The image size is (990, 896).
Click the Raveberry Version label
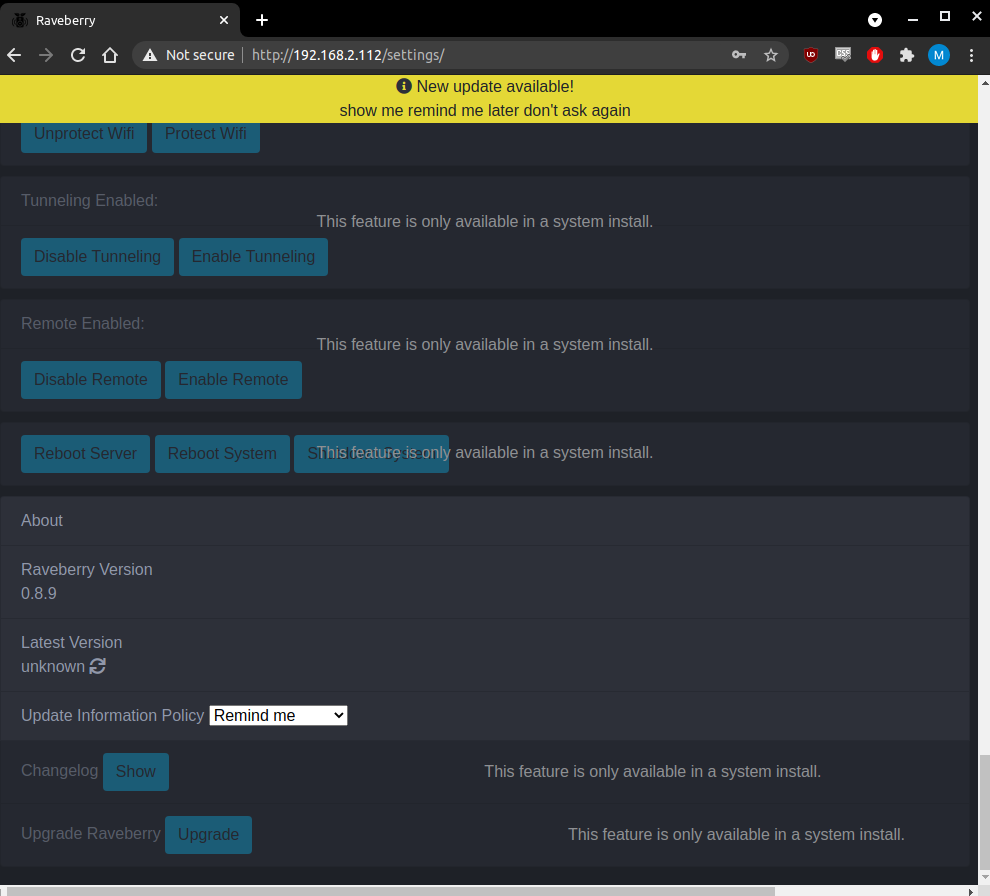tap(86, 570)
